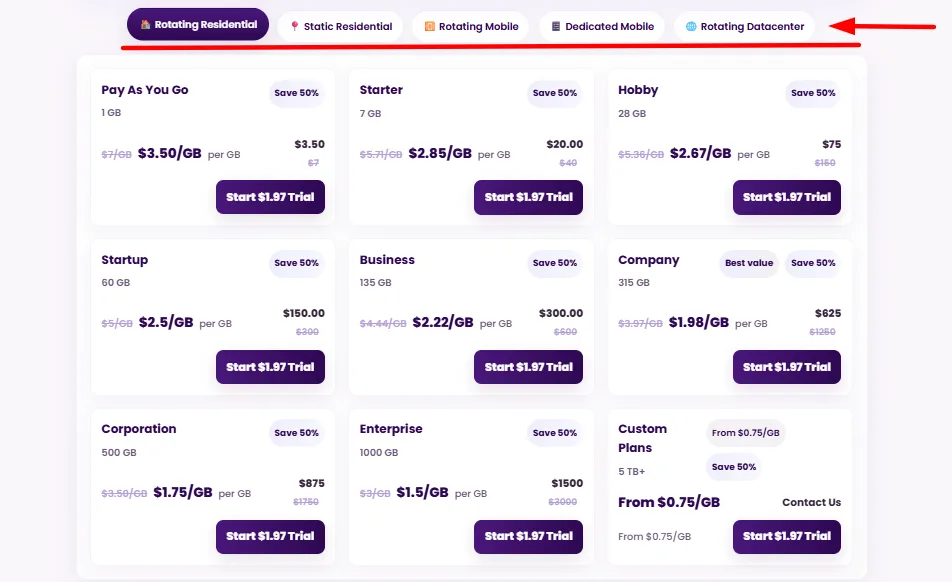
Task: View the Rotating Mobile pricing tab
Action: pyautogui.click(x=470, y=25)
